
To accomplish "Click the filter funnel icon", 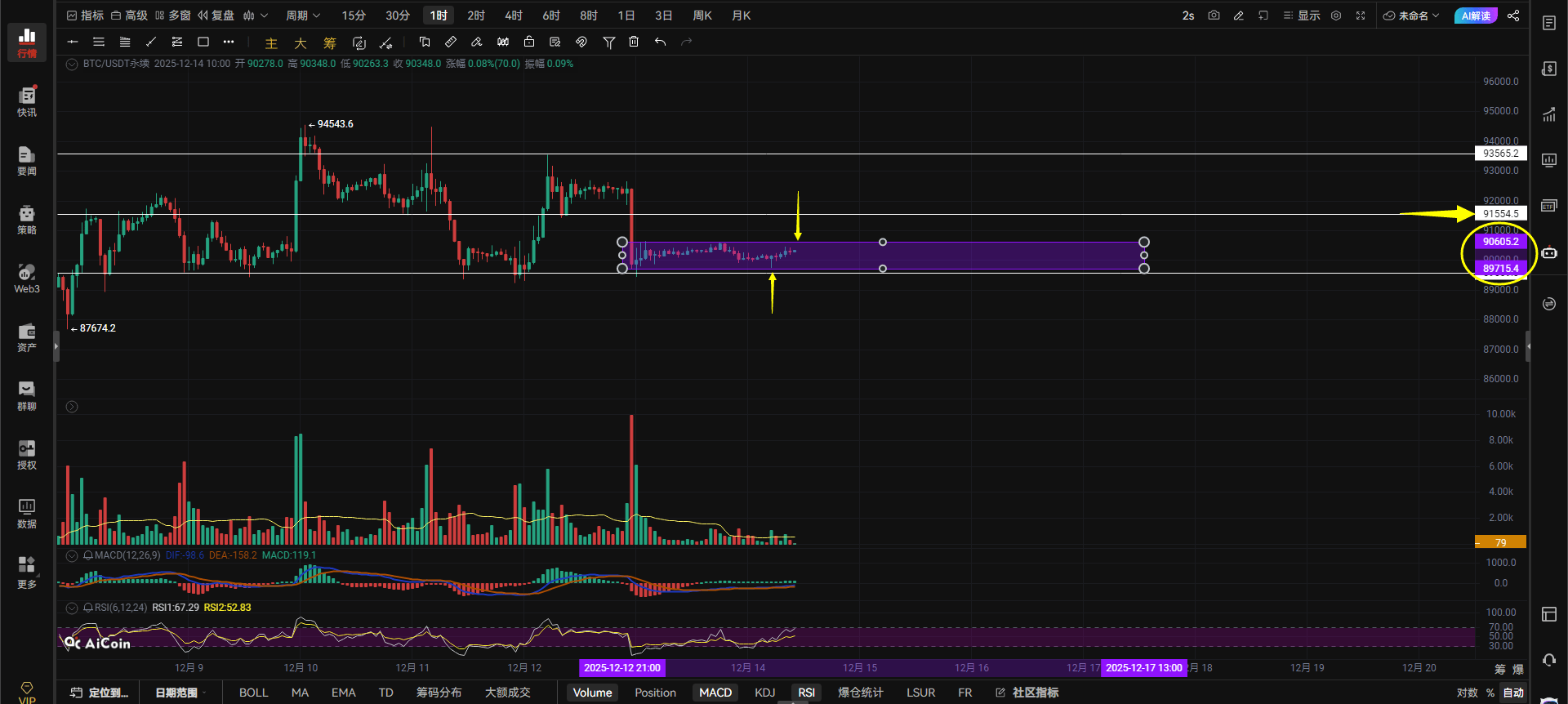I will pos(608,42).
